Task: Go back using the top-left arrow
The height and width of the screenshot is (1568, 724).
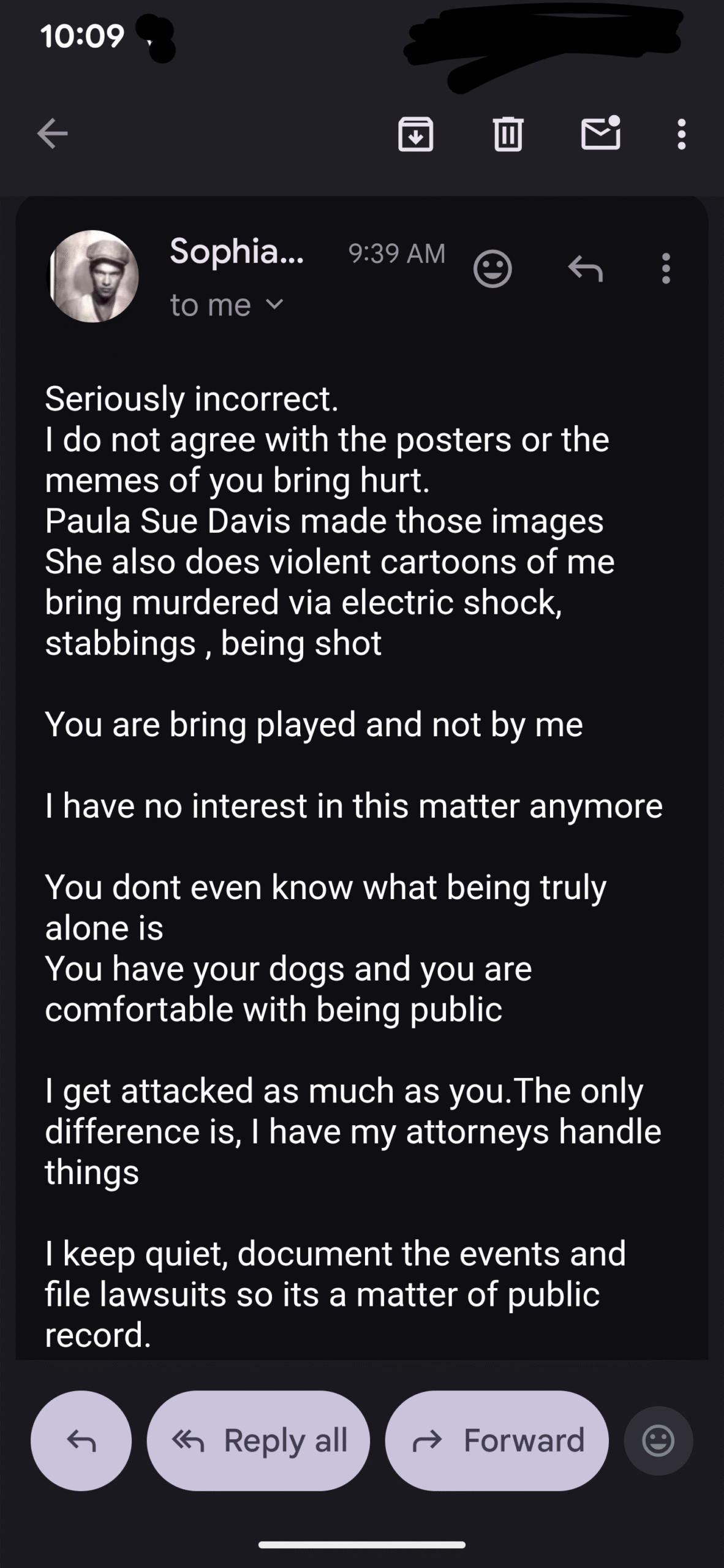Action: tap(52, 134)
